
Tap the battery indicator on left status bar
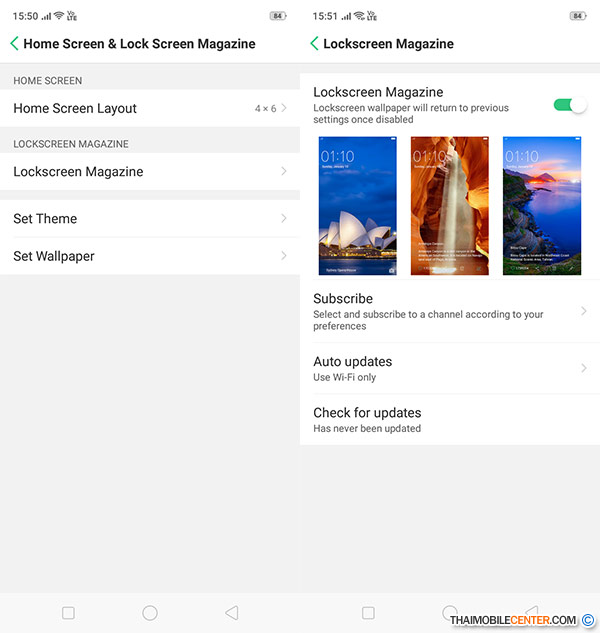(x=278, y=16)
